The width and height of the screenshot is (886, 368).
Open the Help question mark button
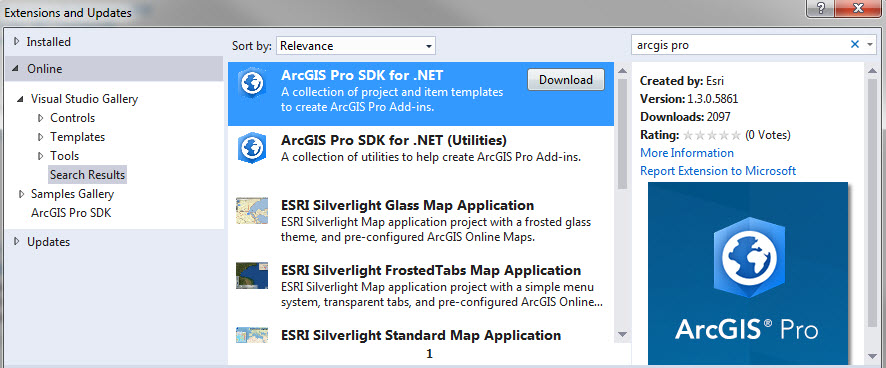821,8
